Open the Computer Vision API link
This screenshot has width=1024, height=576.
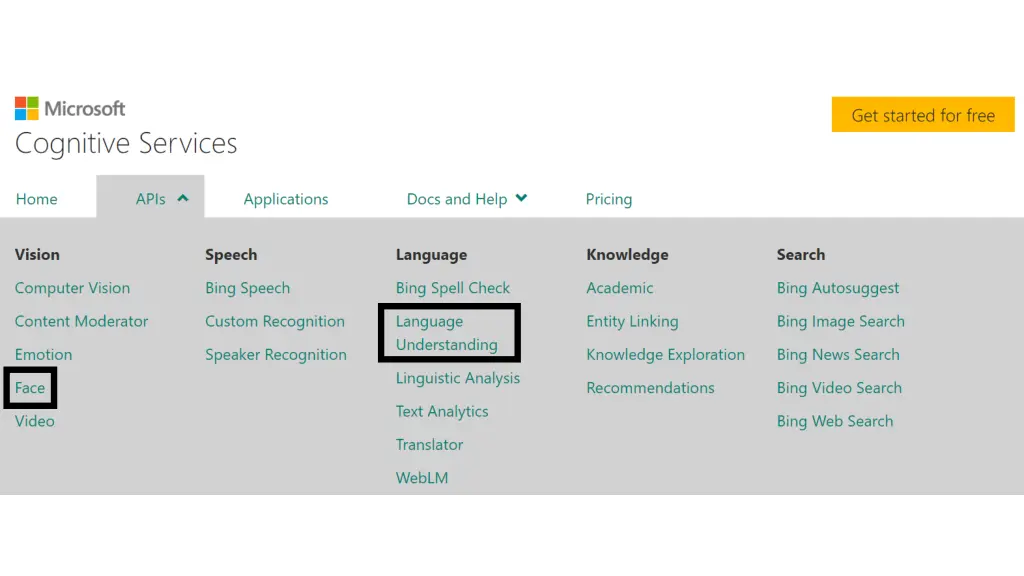click(x=72, y=288)
